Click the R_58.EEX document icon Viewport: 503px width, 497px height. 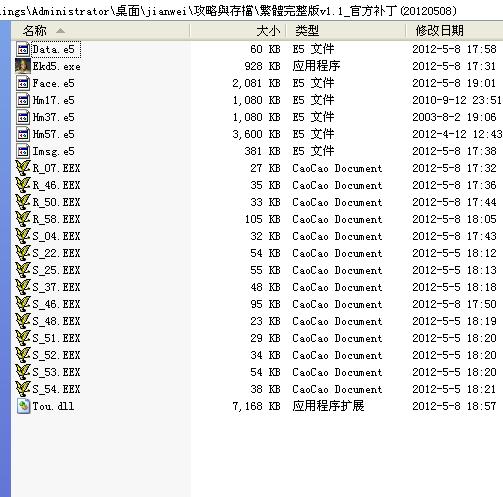tap(23, 219)
